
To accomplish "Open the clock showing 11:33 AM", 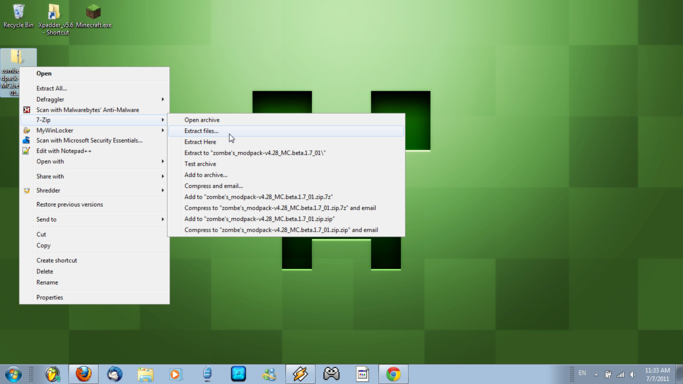I will pos(657,374).
